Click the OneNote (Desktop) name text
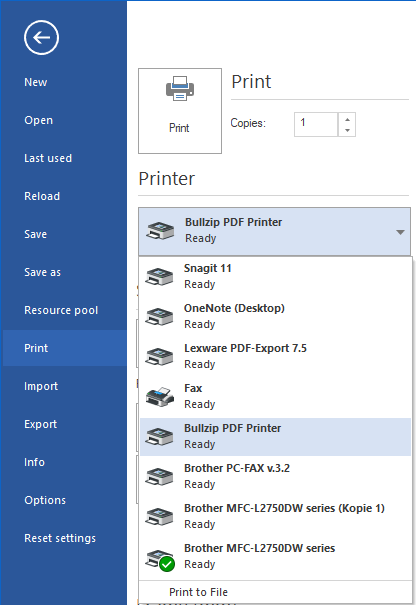 point(234,308)
